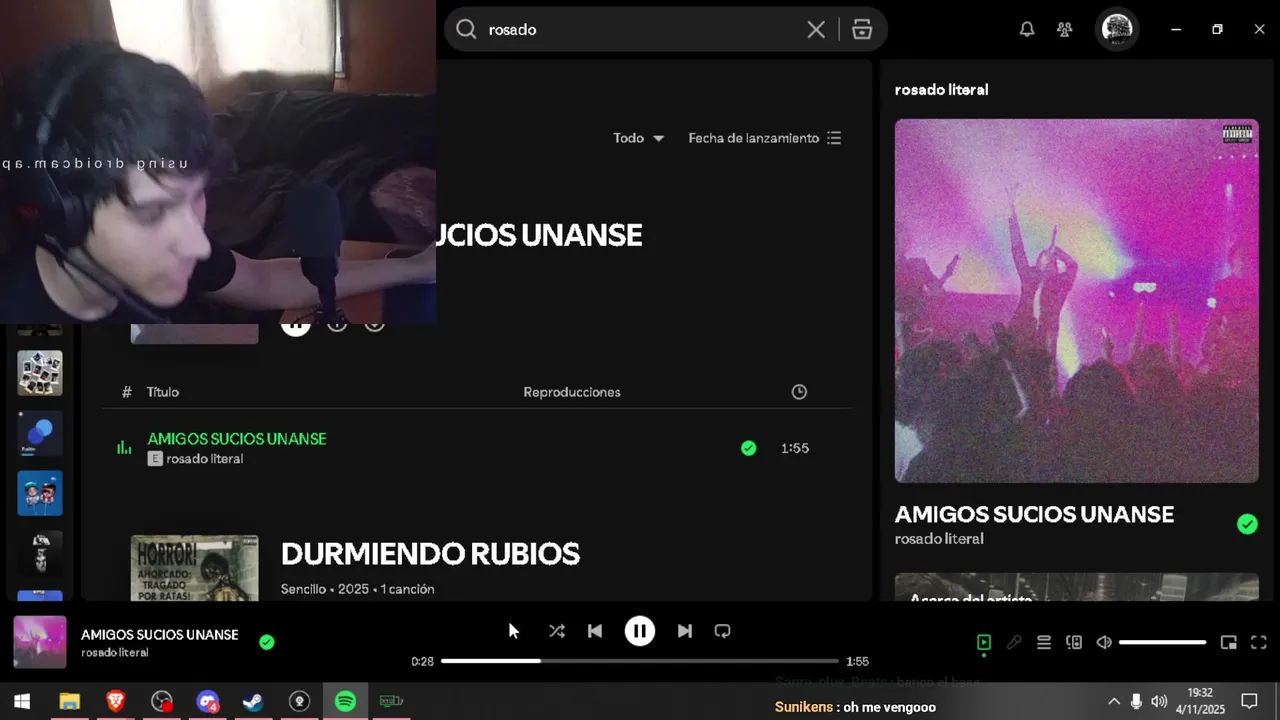Viewport: 1280px width, 720px height.
Task: Open the polaroid-collage playlist in sidebar
Action: [x=40, y=373]
